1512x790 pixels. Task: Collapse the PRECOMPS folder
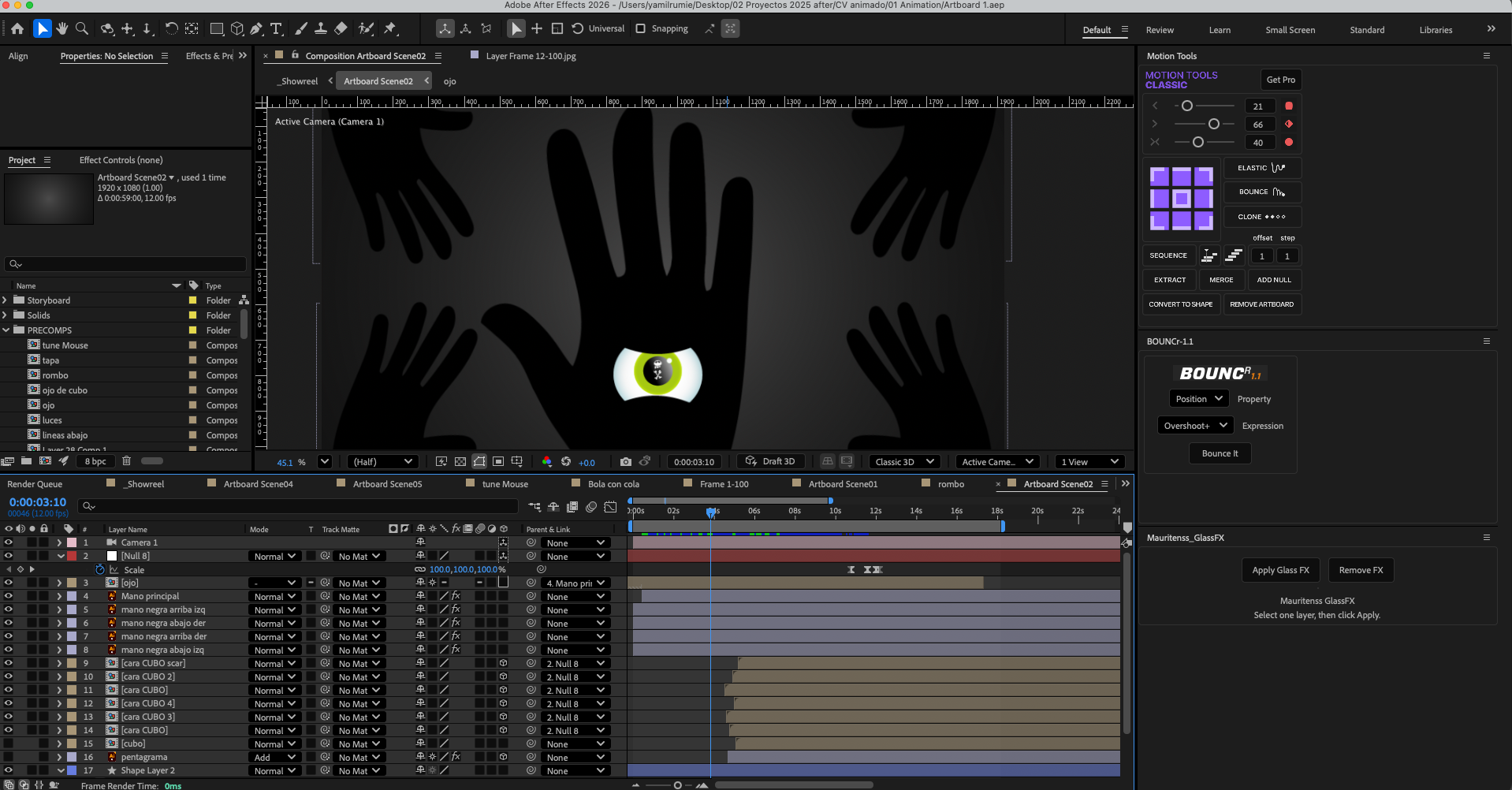pos(6,330)
